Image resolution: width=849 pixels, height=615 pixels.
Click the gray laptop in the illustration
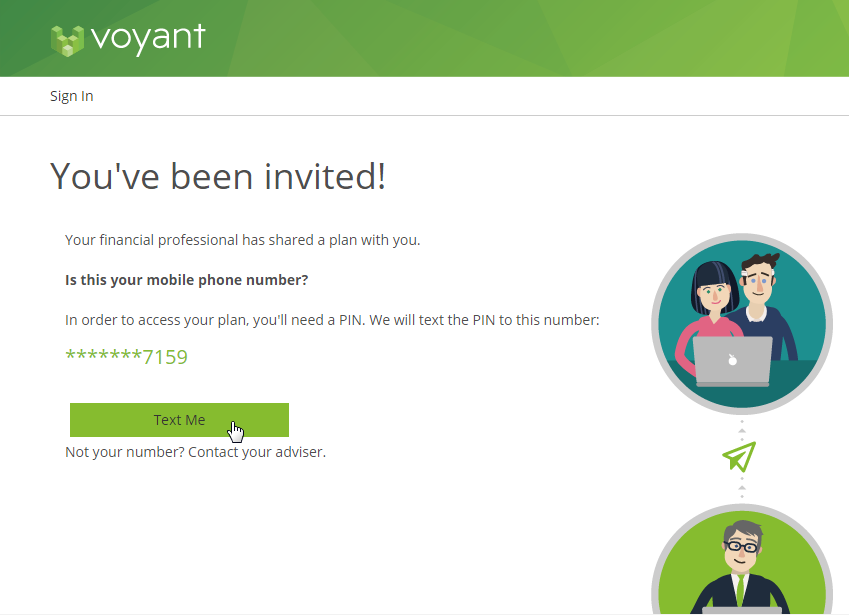pyautogui.click(x=733, y=361)
